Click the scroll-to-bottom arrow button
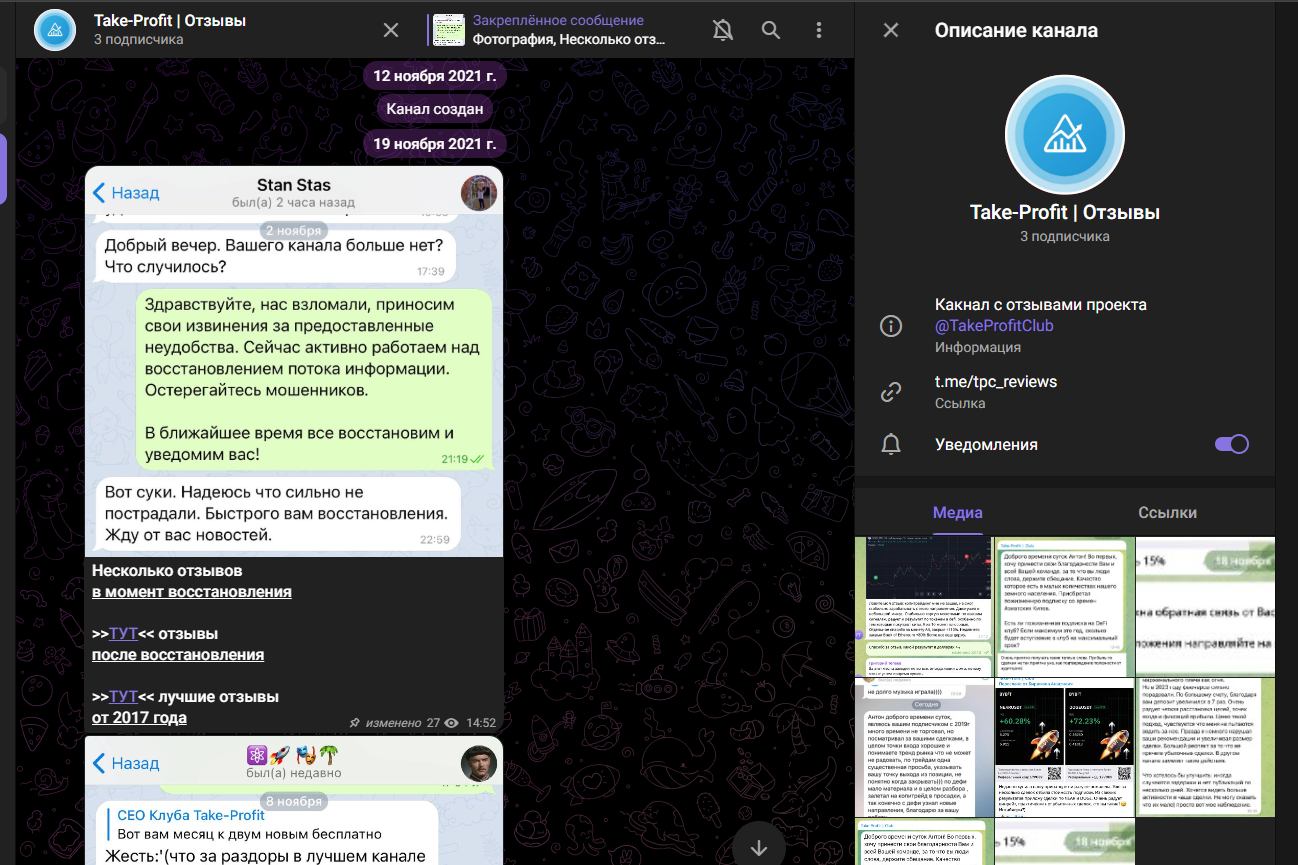The height and width of the screenshot is (865, 1298). click(x=758, y=847)
